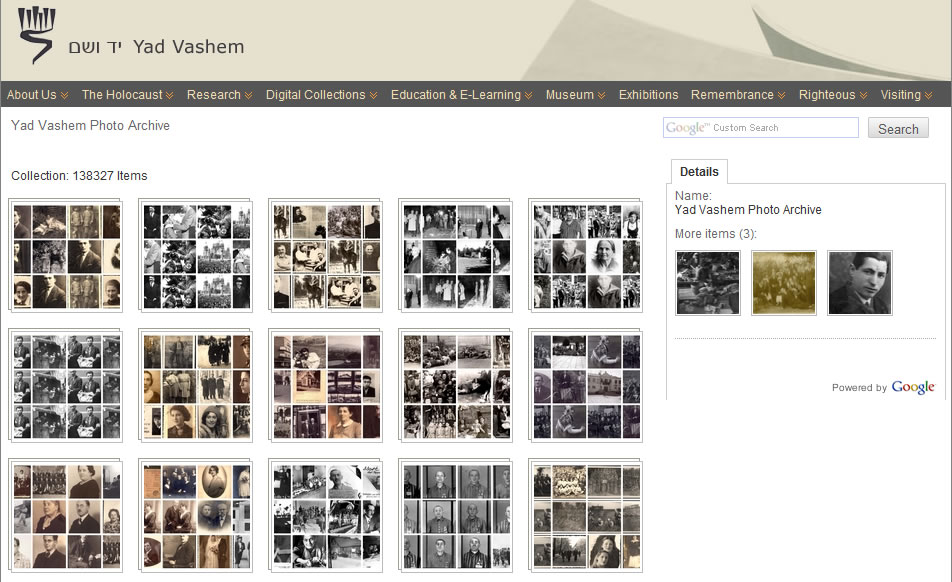Expand the chevron beside Remembrance
This screenshot has height=582, width=952.
[x=781, y=96]
